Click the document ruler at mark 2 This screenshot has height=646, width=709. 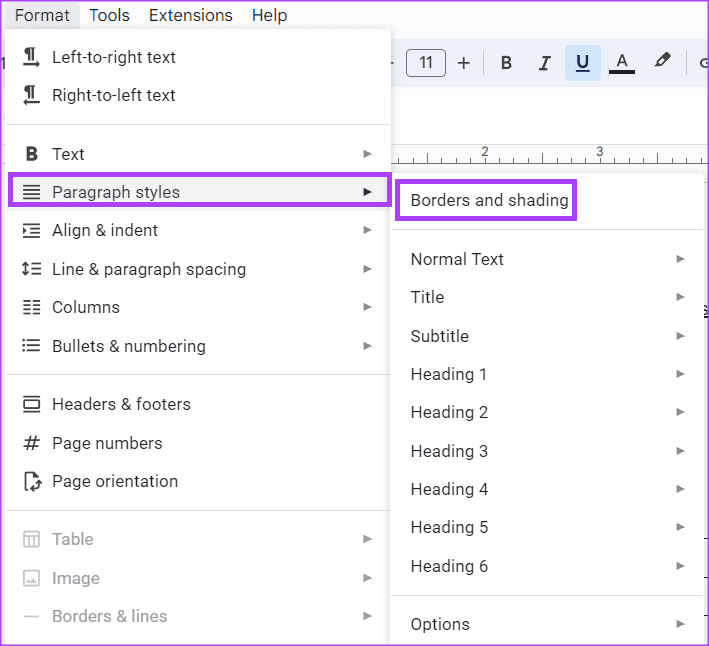pyautogui.click(x=485, y=153)
